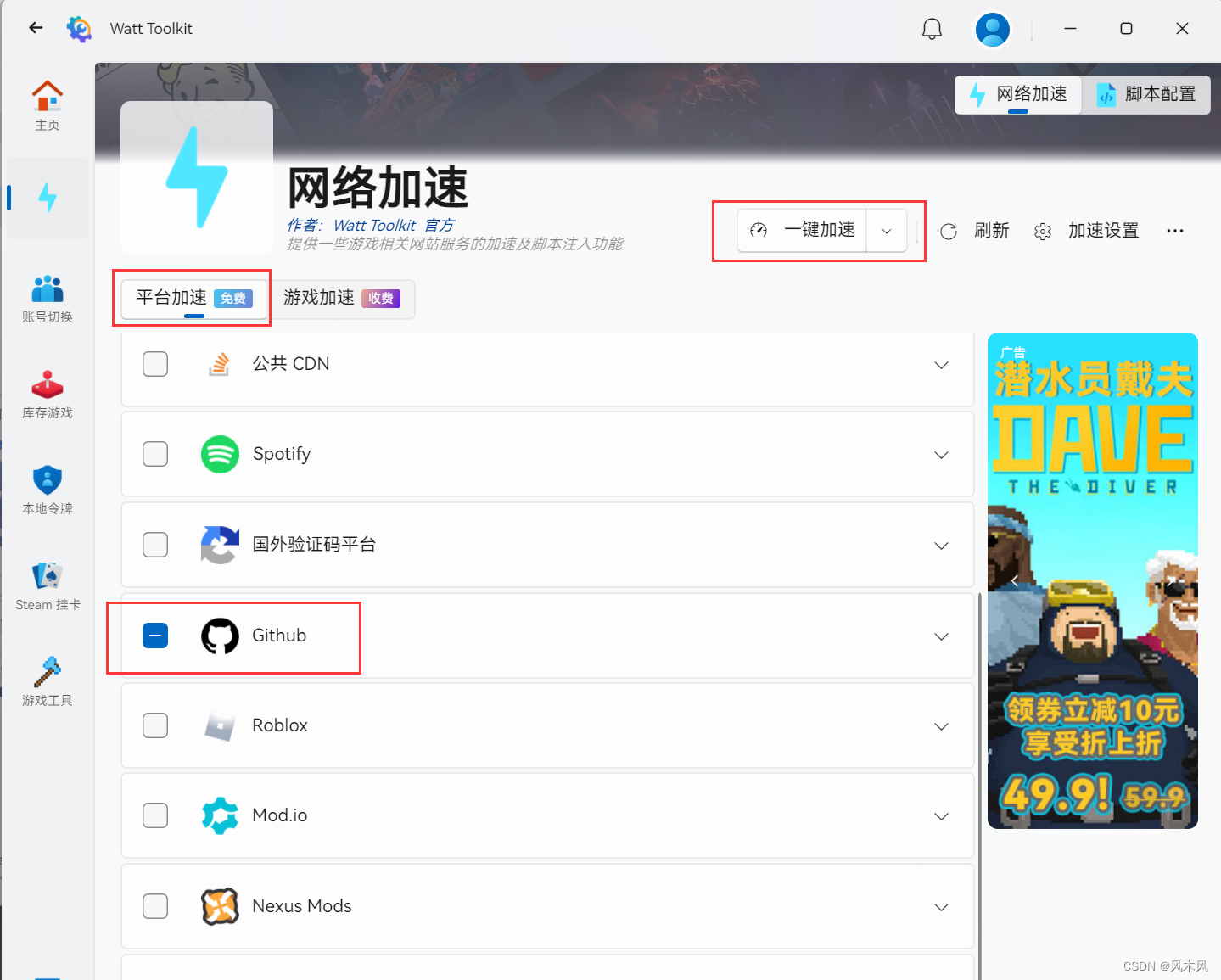Open the notifications bell
1221x980 pixels.
click(932, 29)
